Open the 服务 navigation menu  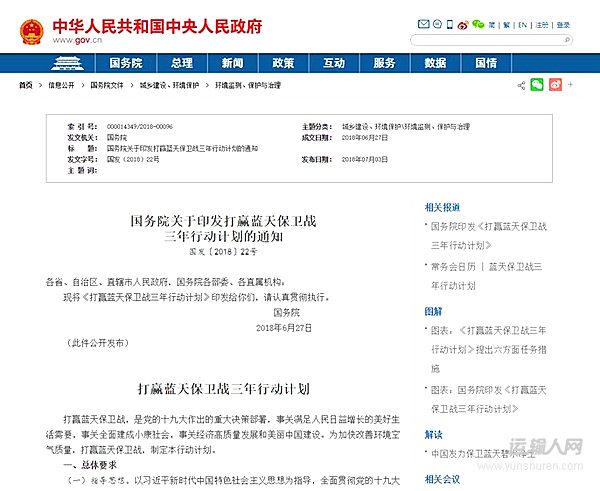pos(384,63)
